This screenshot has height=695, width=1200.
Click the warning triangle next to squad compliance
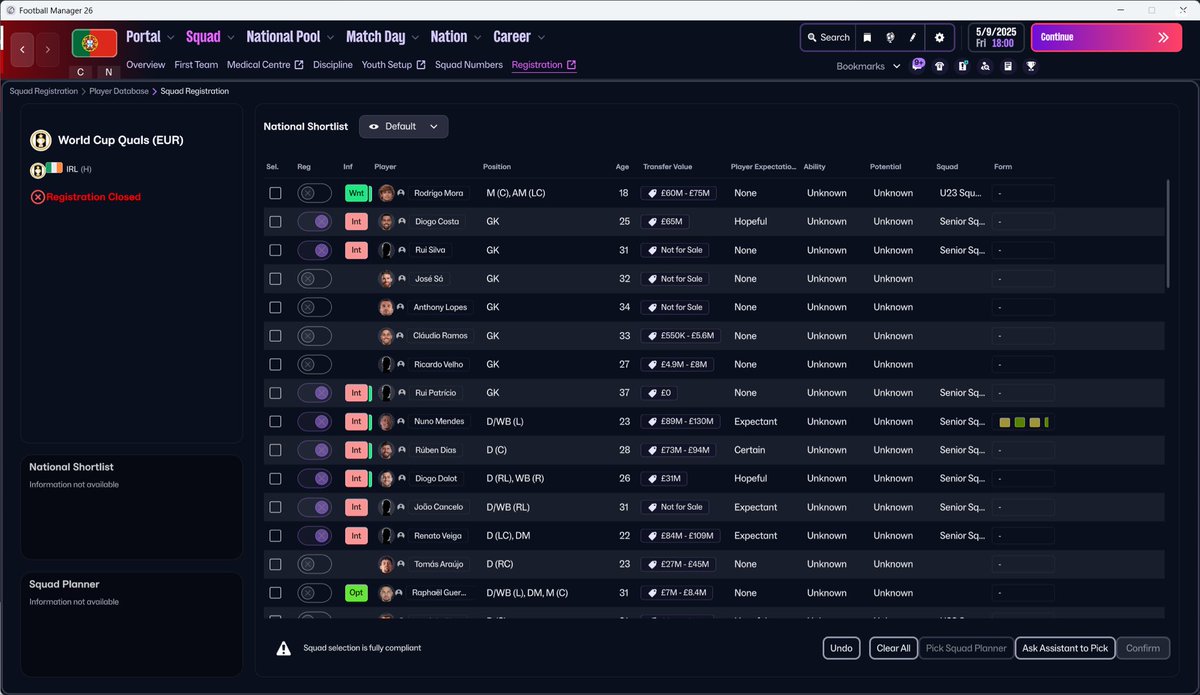[x=284, y=648]
